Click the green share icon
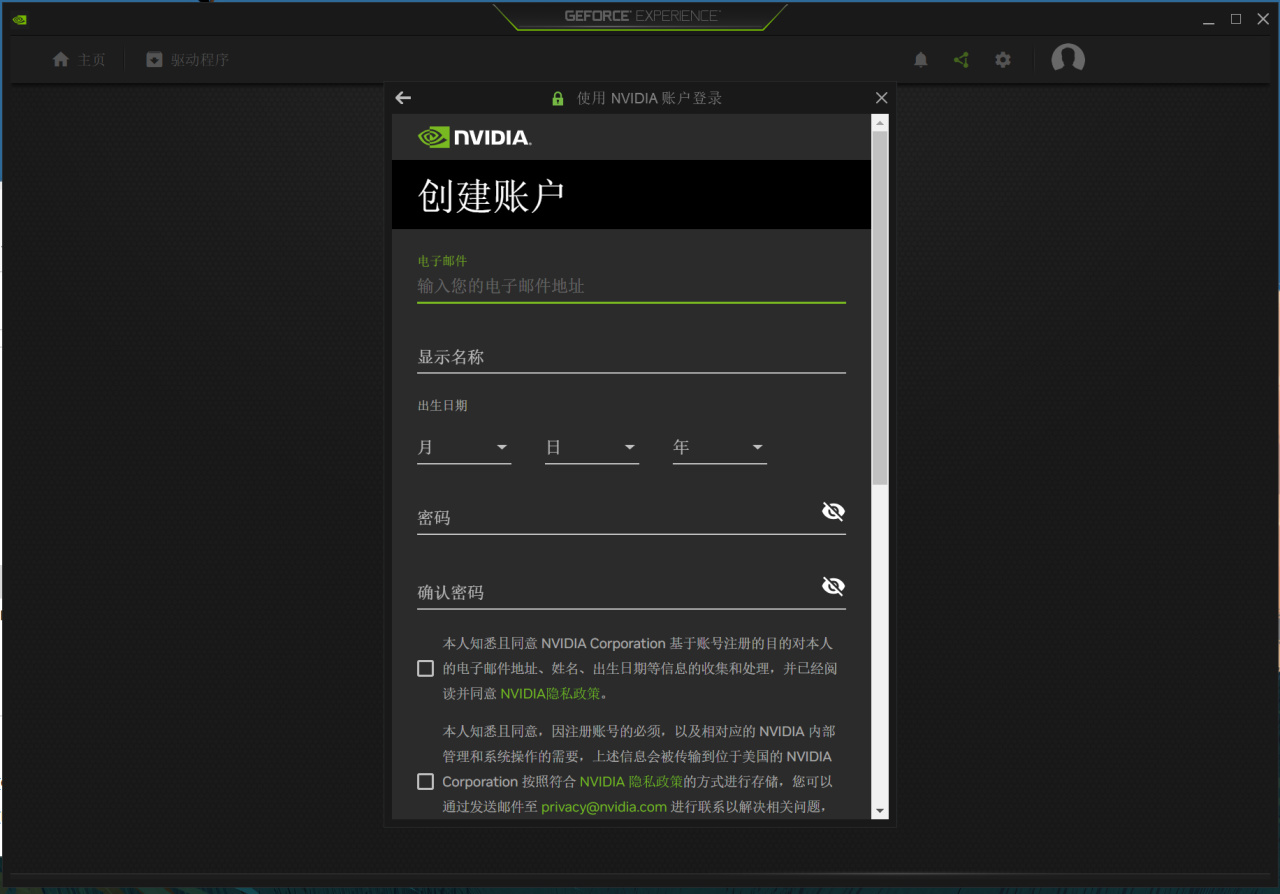 (x=961, y=60)
